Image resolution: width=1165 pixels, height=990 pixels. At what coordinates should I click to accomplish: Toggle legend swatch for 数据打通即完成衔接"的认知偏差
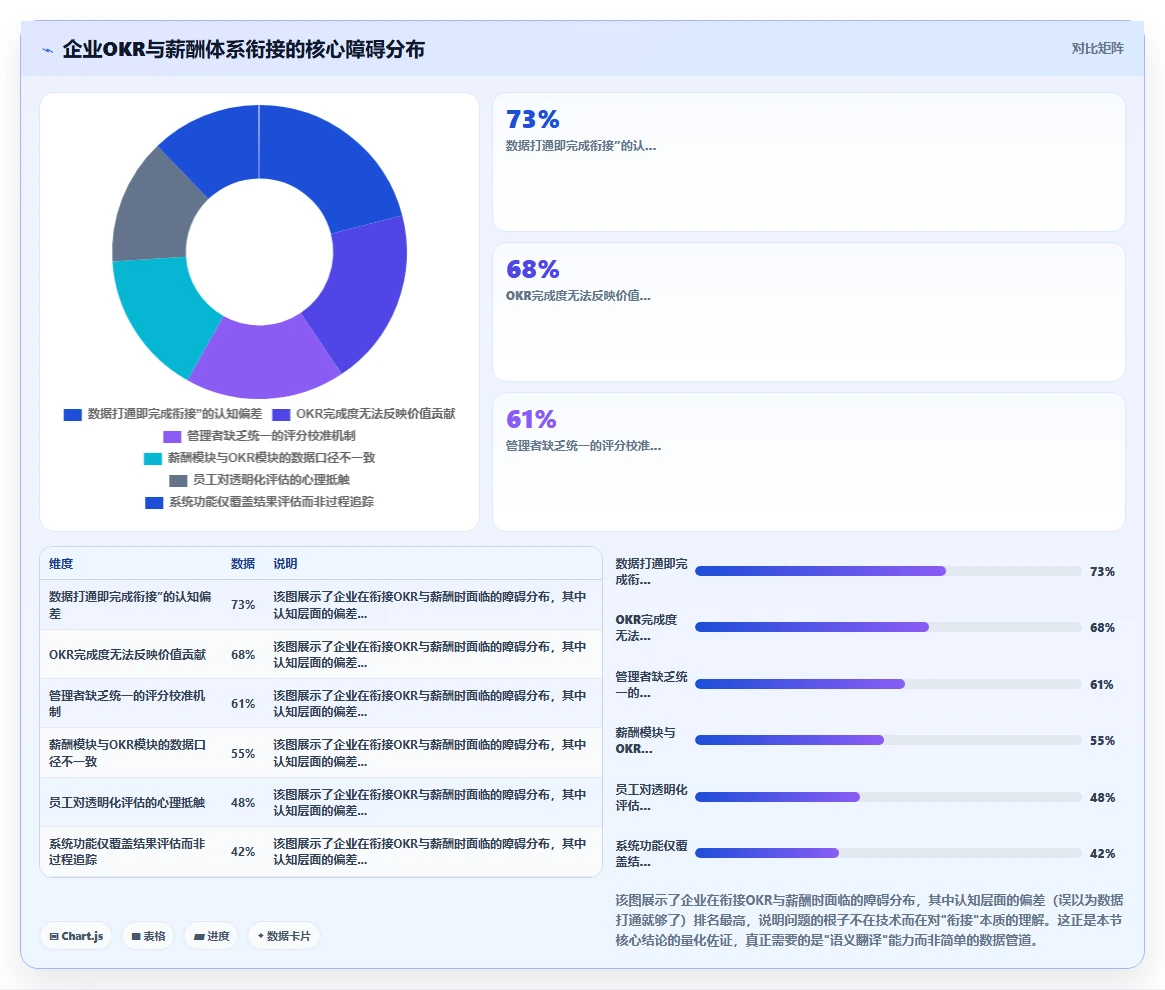[x=72, y=415]
